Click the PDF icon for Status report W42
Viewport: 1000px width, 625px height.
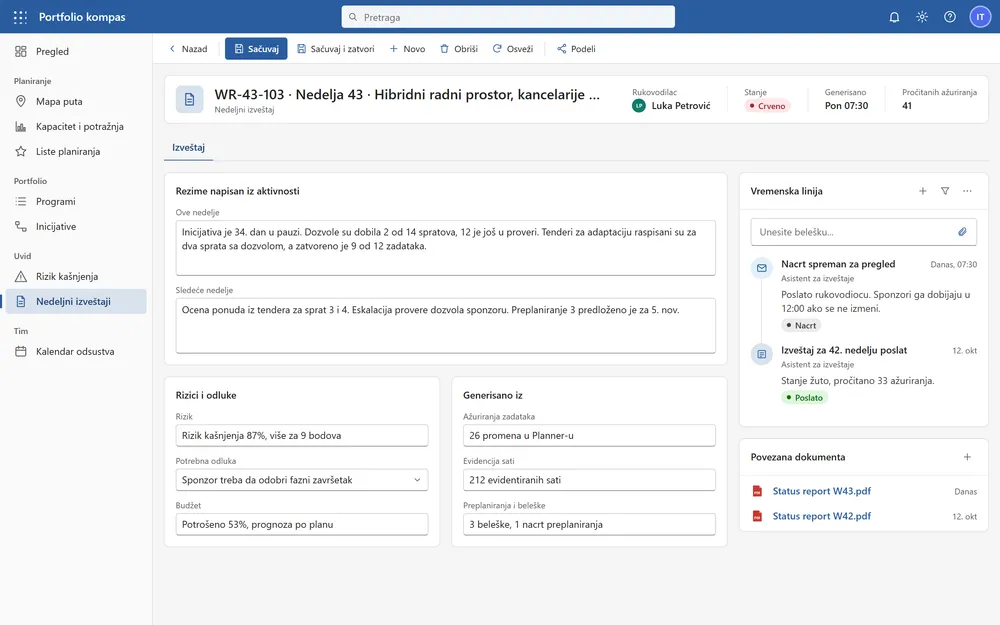[757, 516]
